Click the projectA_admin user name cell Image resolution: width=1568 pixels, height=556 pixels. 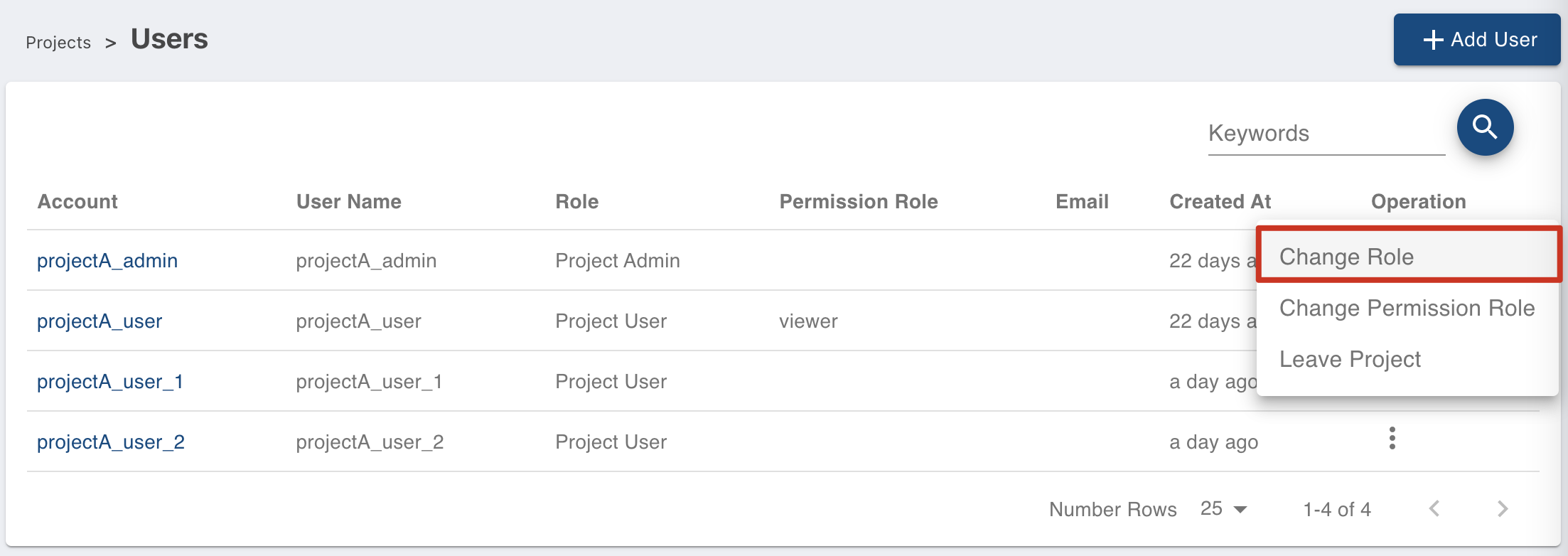366,261
